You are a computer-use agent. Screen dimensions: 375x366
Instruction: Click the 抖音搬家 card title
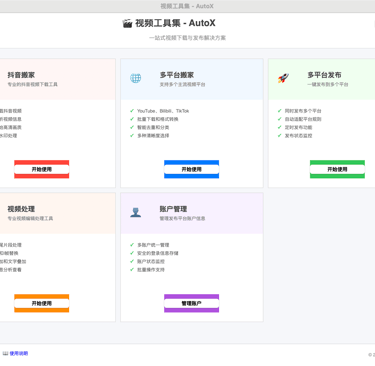click(x=21, y=75)
